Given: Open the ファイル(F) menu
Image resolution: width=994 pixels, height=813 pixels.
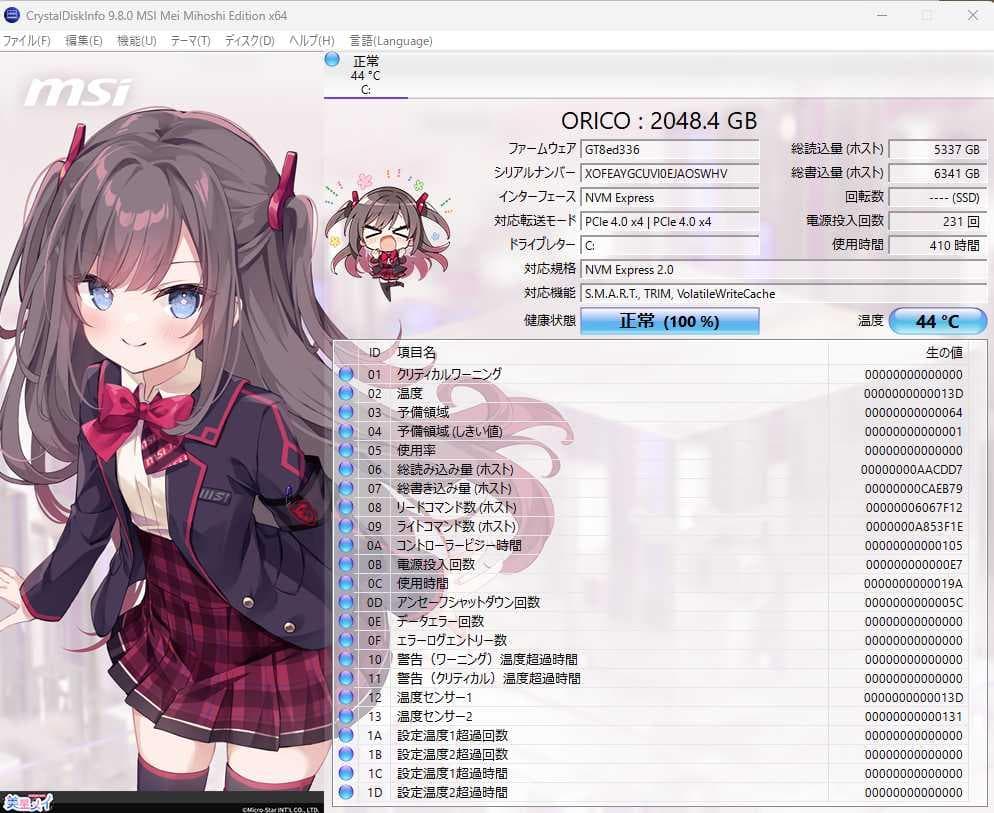Looking at the screenshot, I should tap(27, 41).
